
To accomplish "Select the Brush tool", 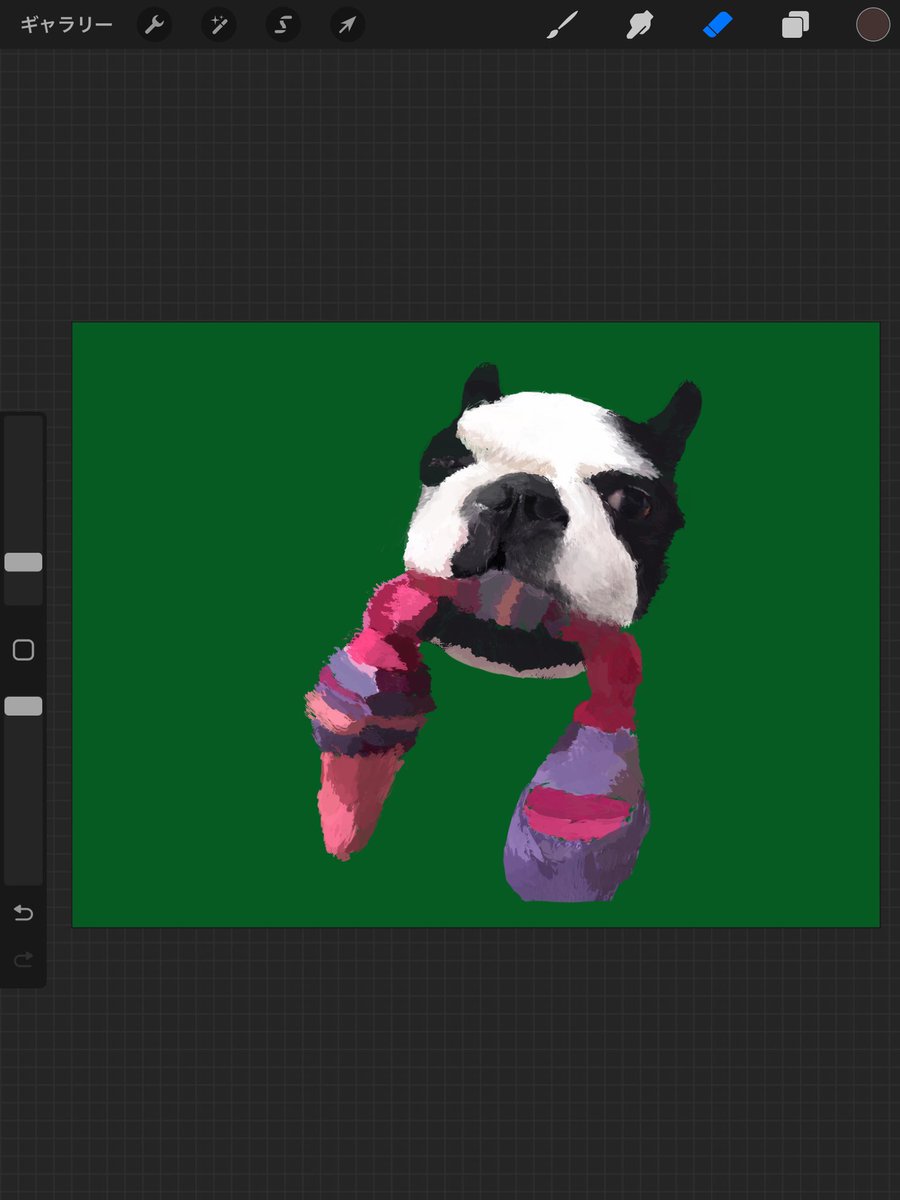I will pyautogui.click(x=562, y=25).
